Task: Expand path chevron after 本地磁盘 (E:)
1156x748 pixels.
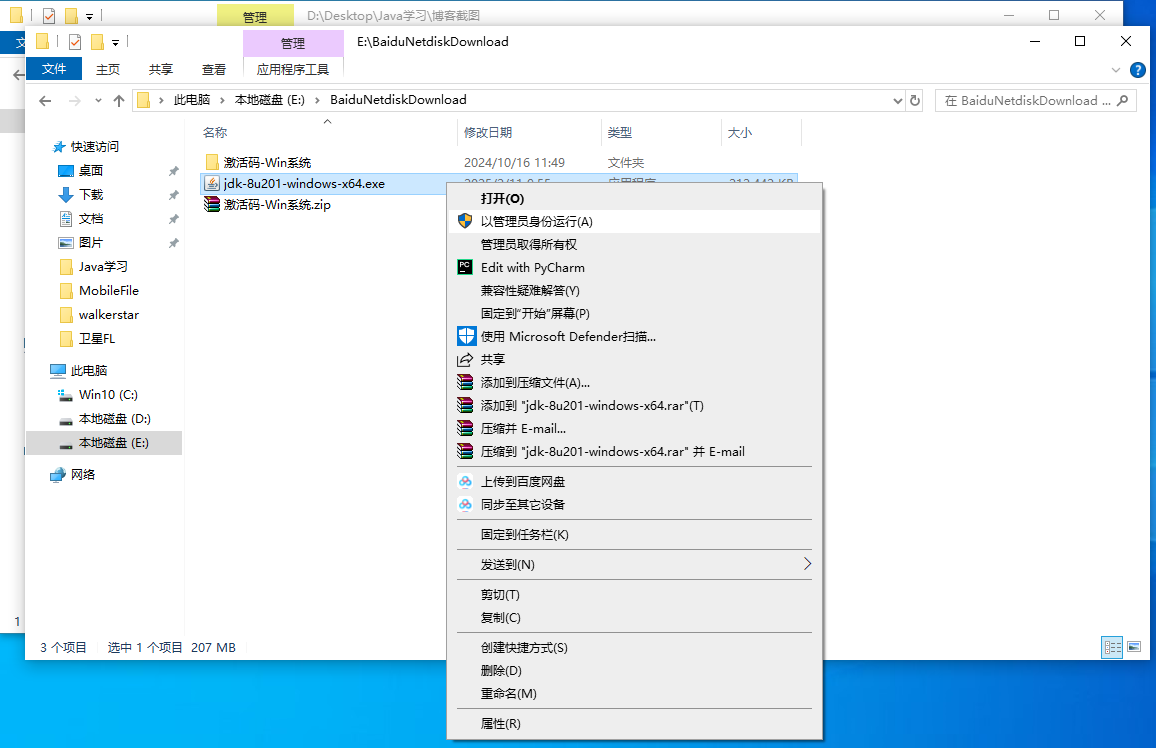Action: [317, 100]
